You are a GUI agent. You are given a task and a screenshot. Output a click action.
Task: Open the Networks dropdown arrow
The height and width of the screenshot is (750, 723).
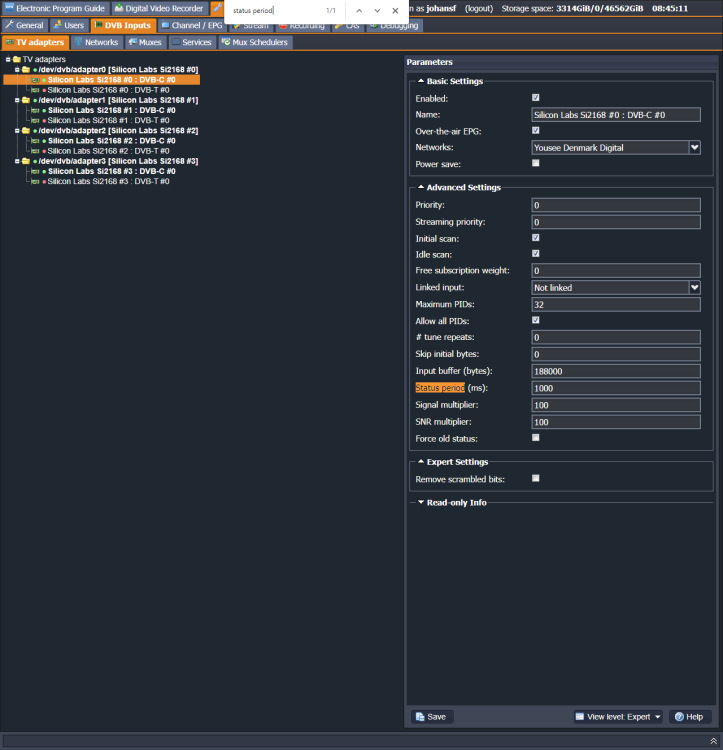pos(695,147)
